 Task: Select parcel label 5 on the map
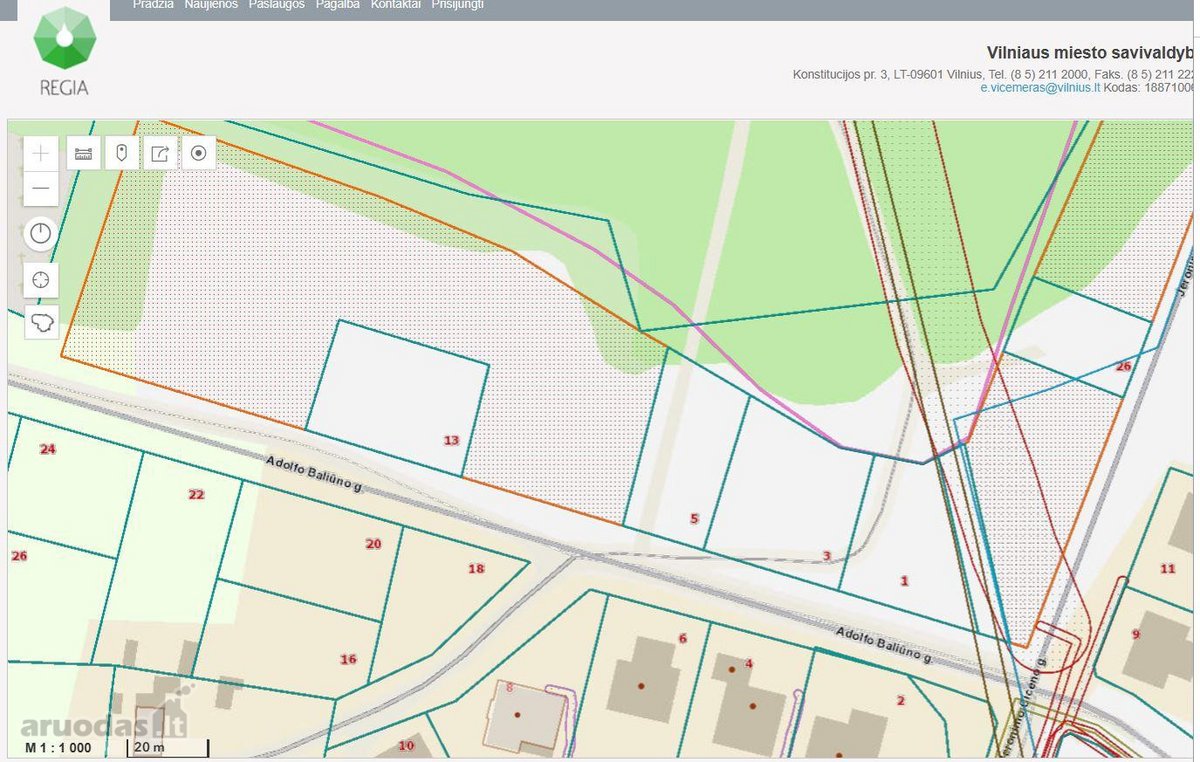click(x=694, y=518)
